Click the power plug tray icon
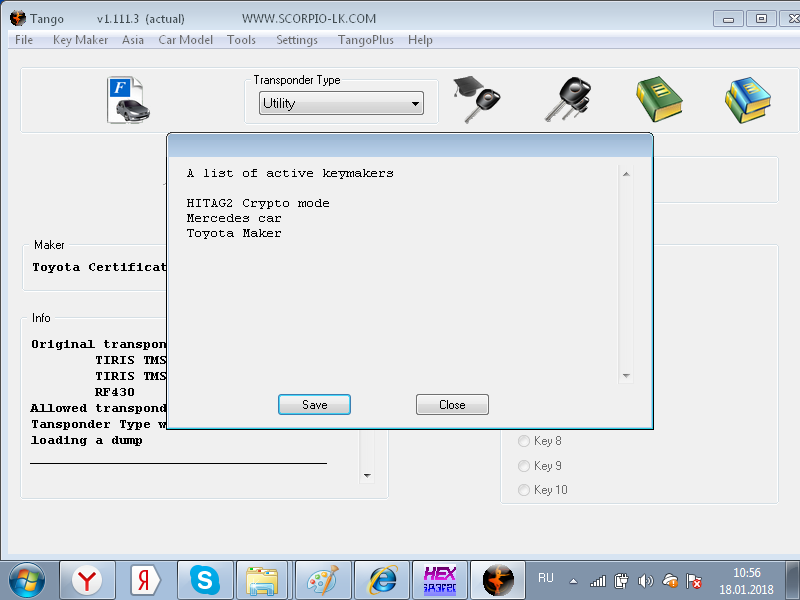 621,581
